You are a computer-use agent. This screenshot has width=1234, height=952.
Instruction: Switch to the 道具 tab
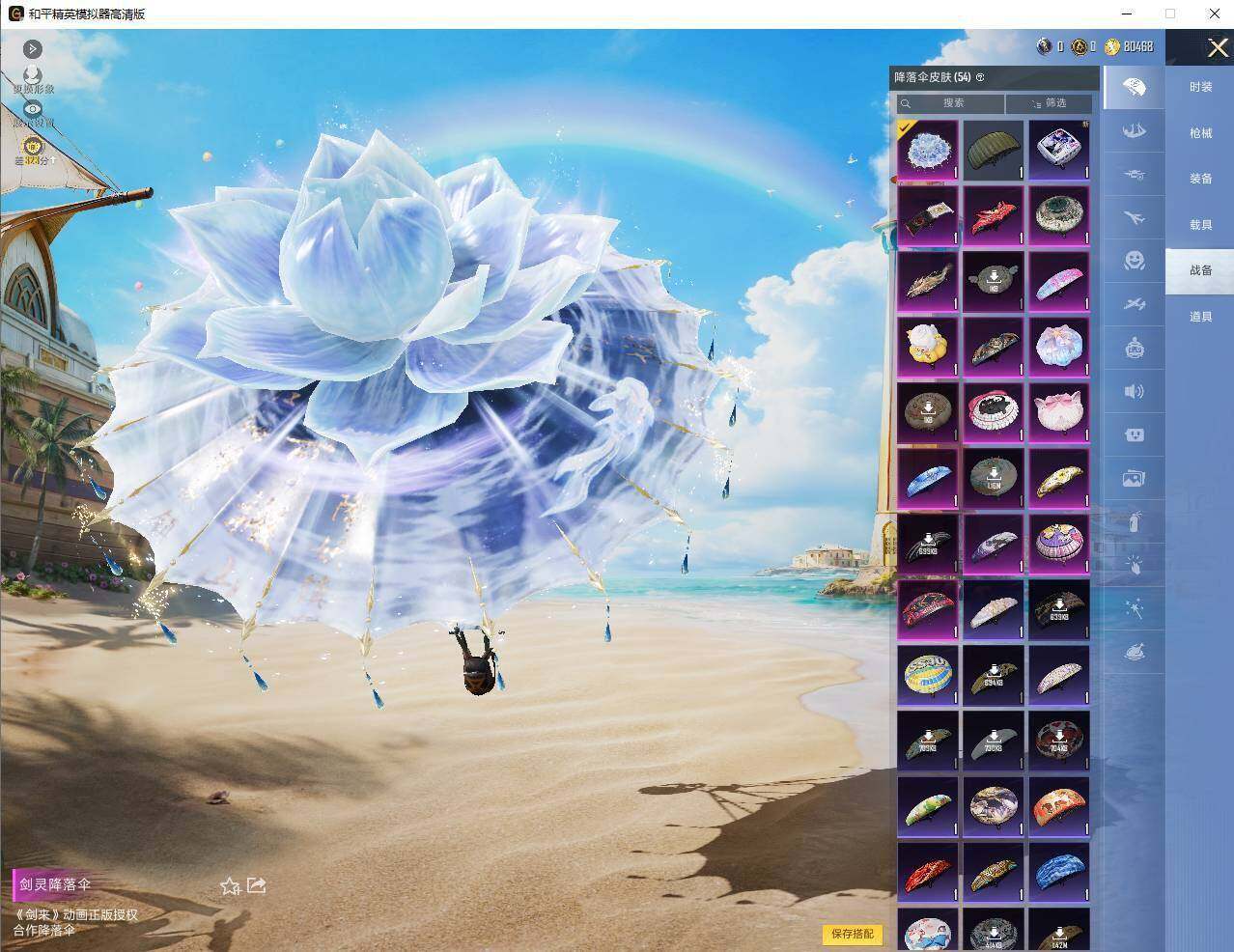(1200, 317)
